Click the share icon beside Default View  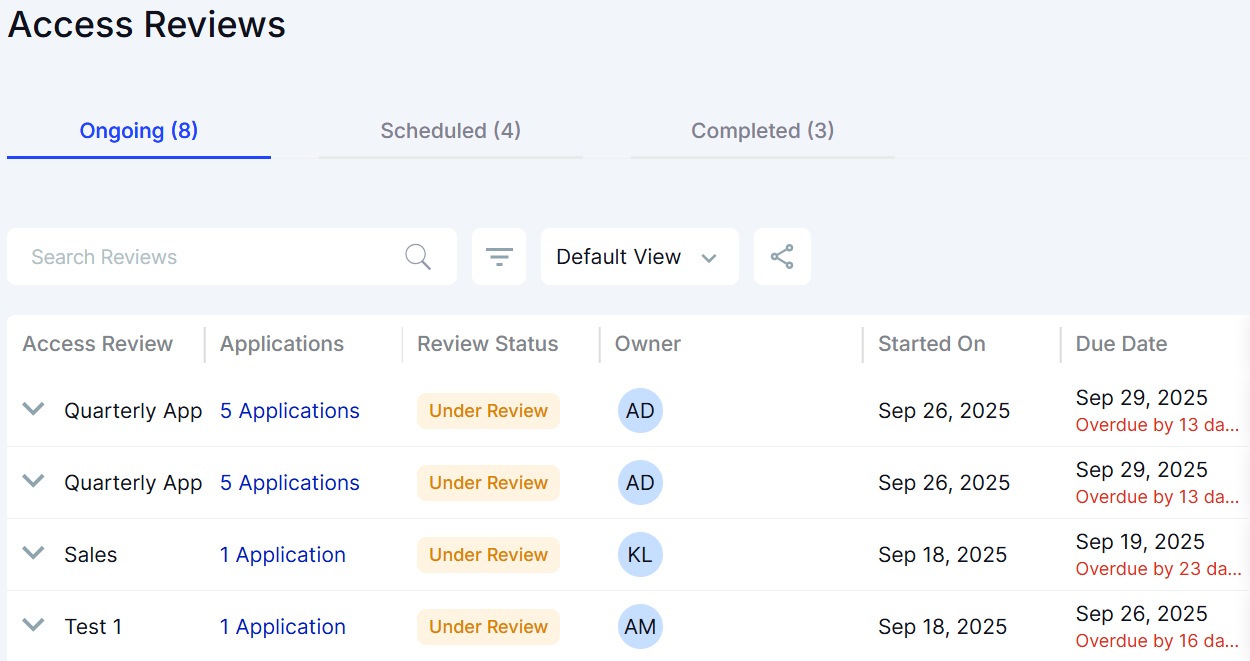[x=782, y=256]
